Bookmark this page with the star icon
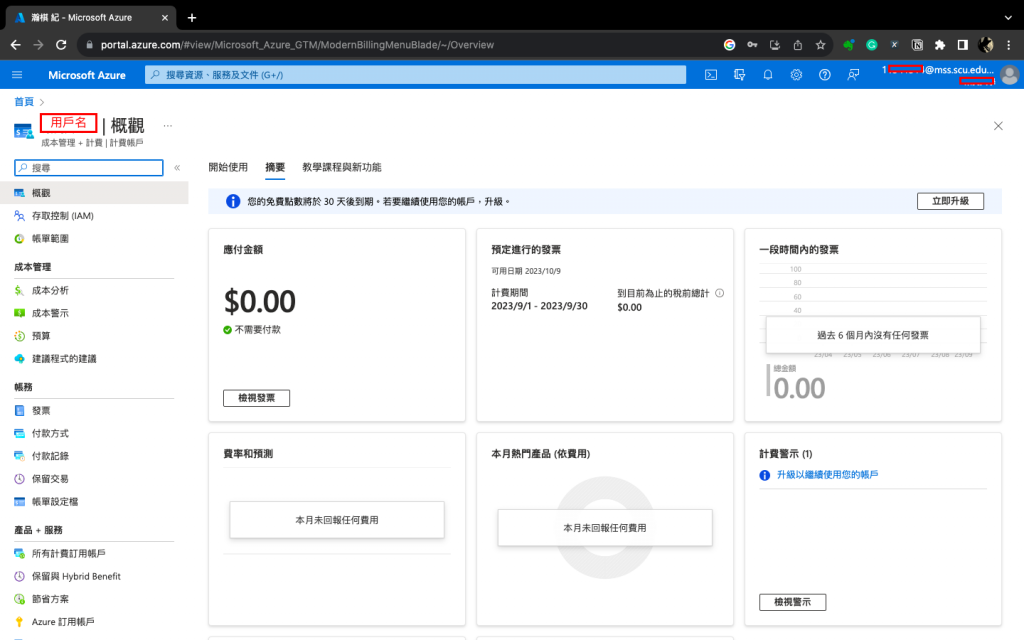The image size is (1024, 640). (820, 45)
